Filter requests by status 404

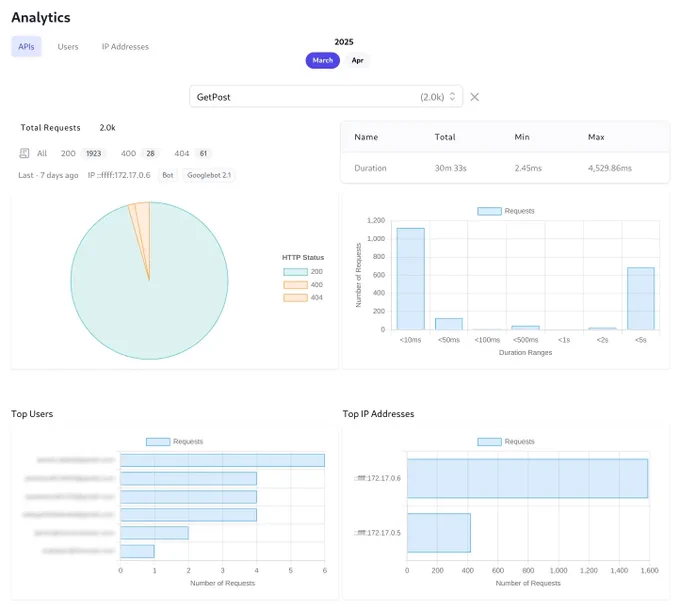pos(182,153)
